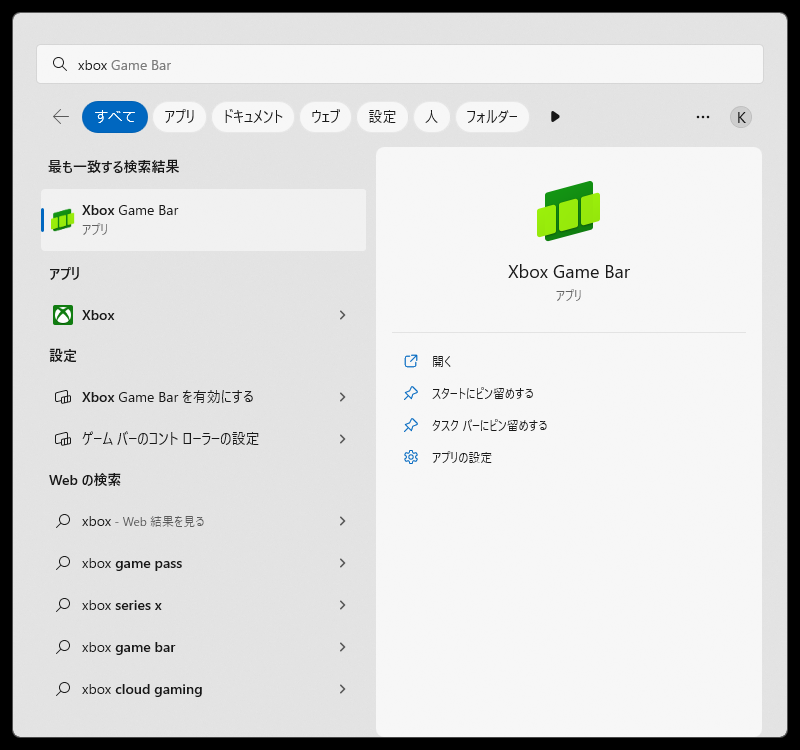Open setting ゲーム バーのコントローラーの設定
The width and height of the screenshot is (800, 750).
204,439
